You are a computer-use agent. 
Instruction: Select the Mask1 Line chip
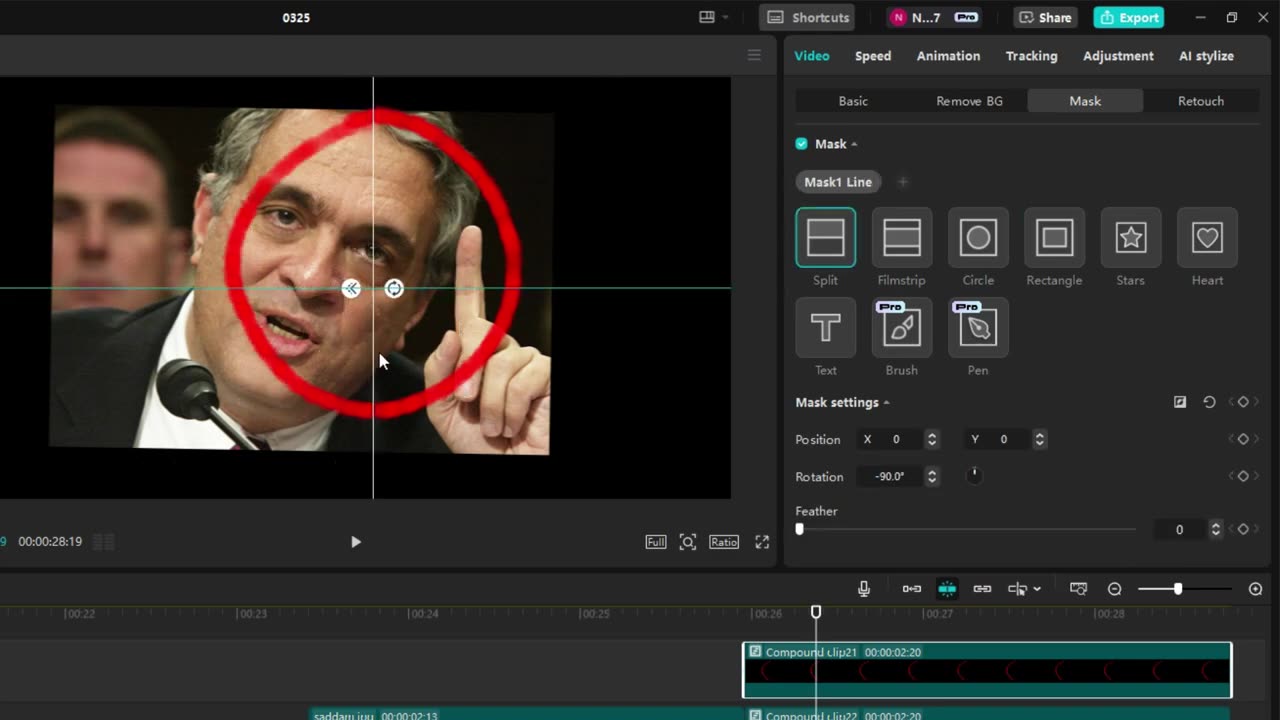coord(838,182)
